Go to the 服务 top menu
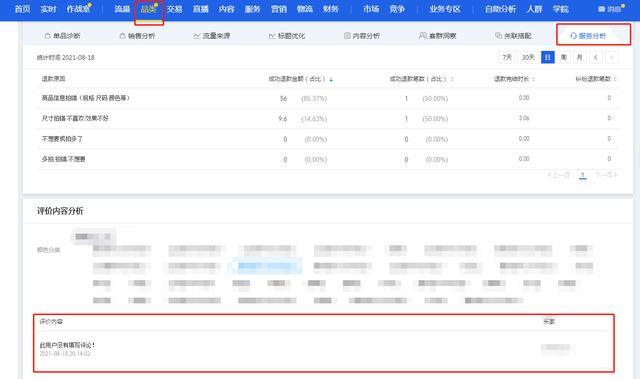The height and width of the screenshot is (379, 640). point(253,9)
